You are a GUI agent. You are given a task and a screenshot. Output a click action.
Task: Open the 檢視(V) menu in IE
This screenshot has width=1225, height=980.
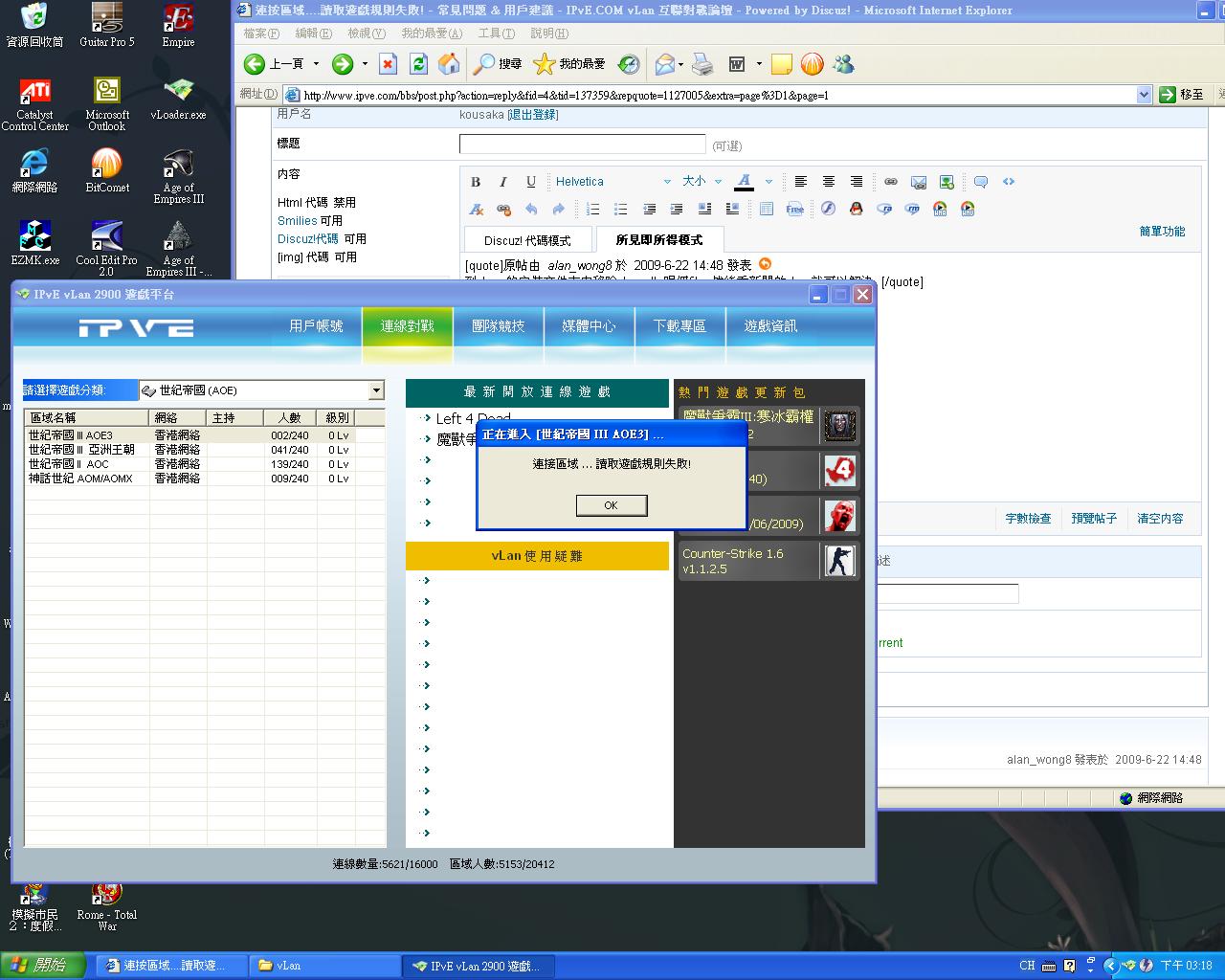point(367,33)
